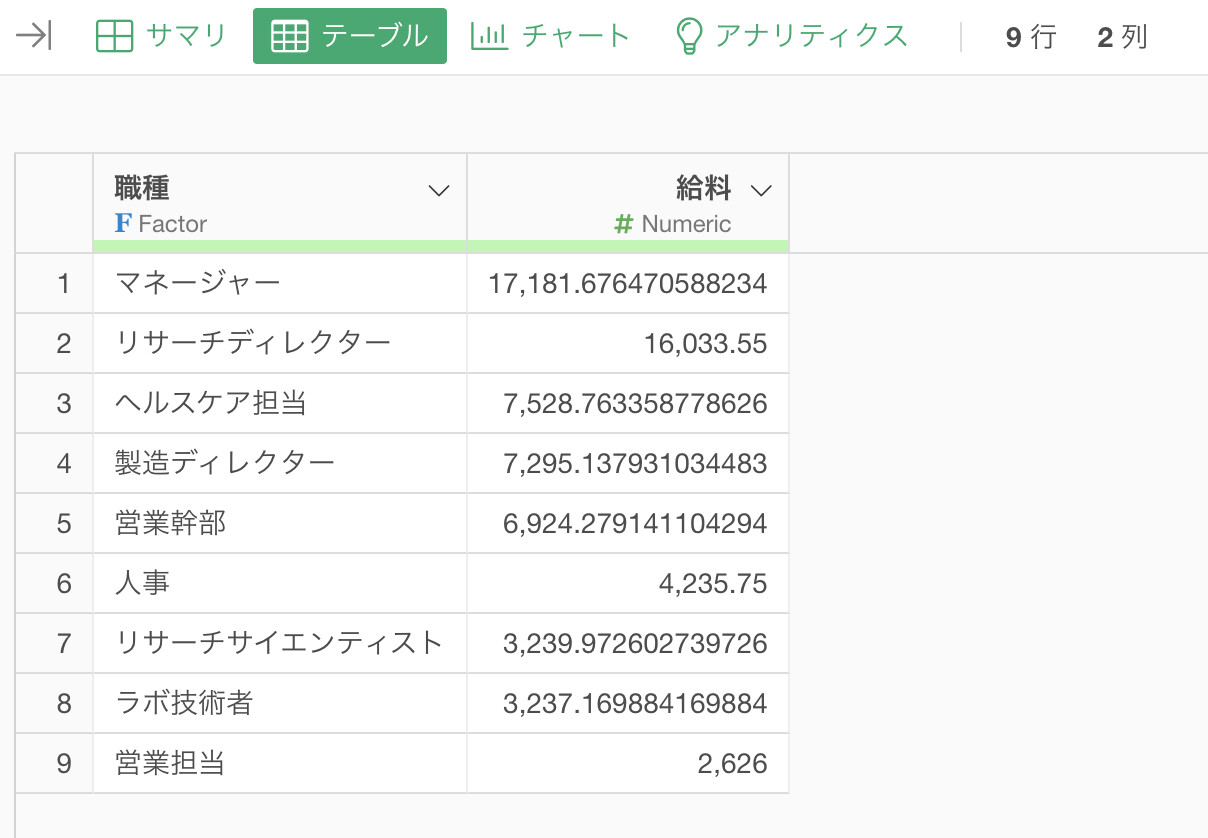Open the サマリ tab label

pos(186,37)
